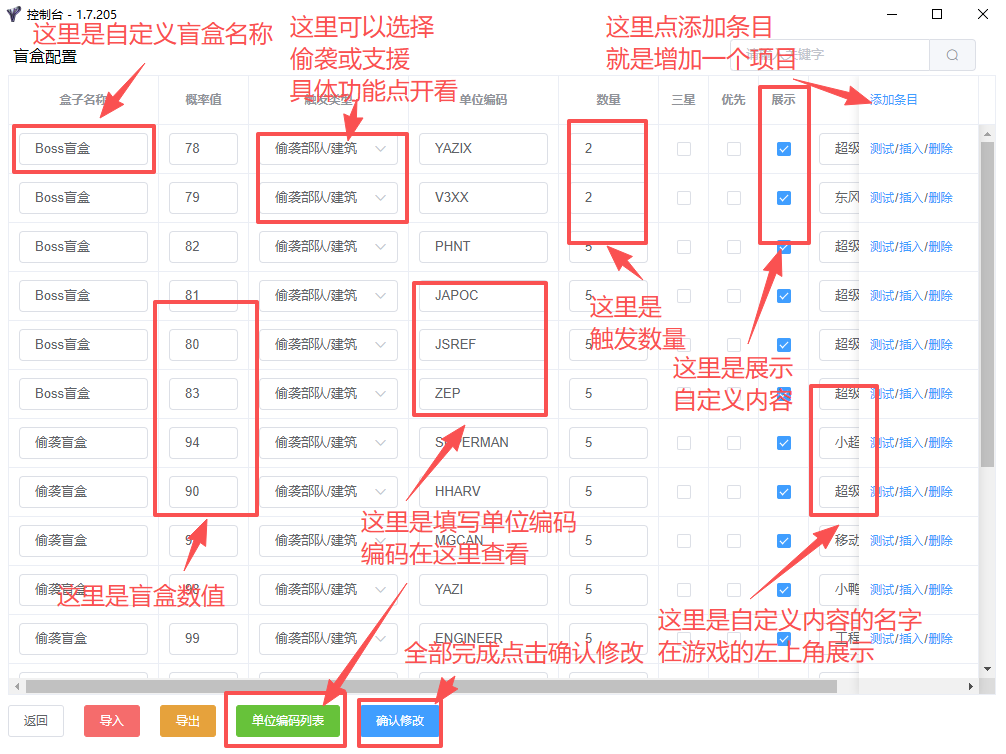This screenshot has height=754, width=1006.
Task: Open the green 单位编码列表 button
Action: click(287, 721)
